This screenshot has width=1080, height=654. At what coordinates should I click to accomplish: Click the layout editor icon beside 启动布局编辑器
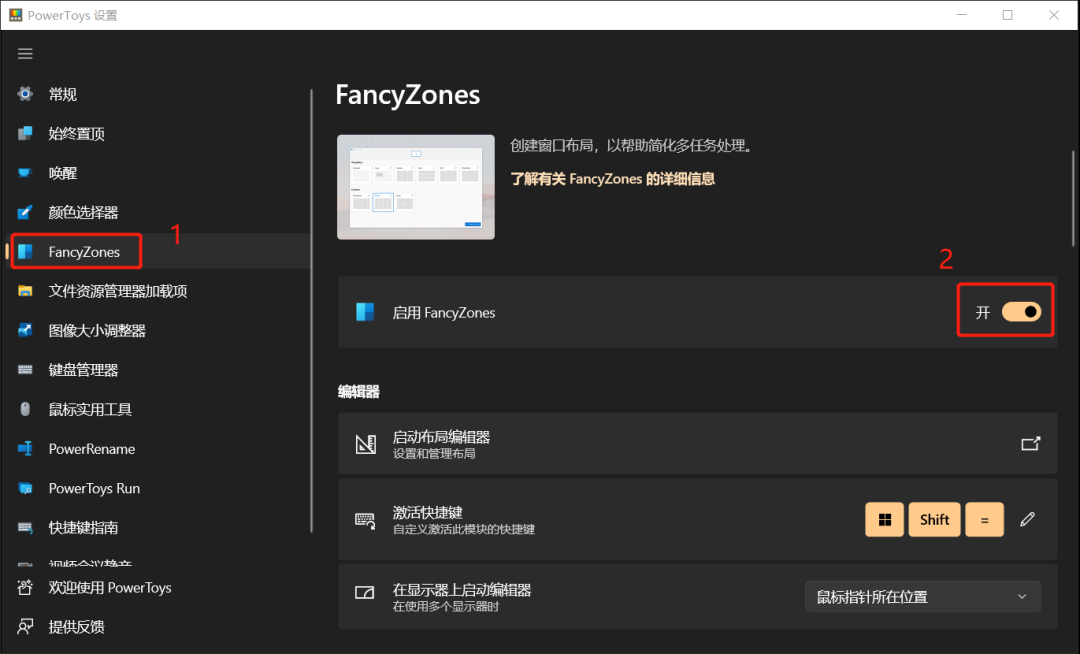click(x=365, y=444)
